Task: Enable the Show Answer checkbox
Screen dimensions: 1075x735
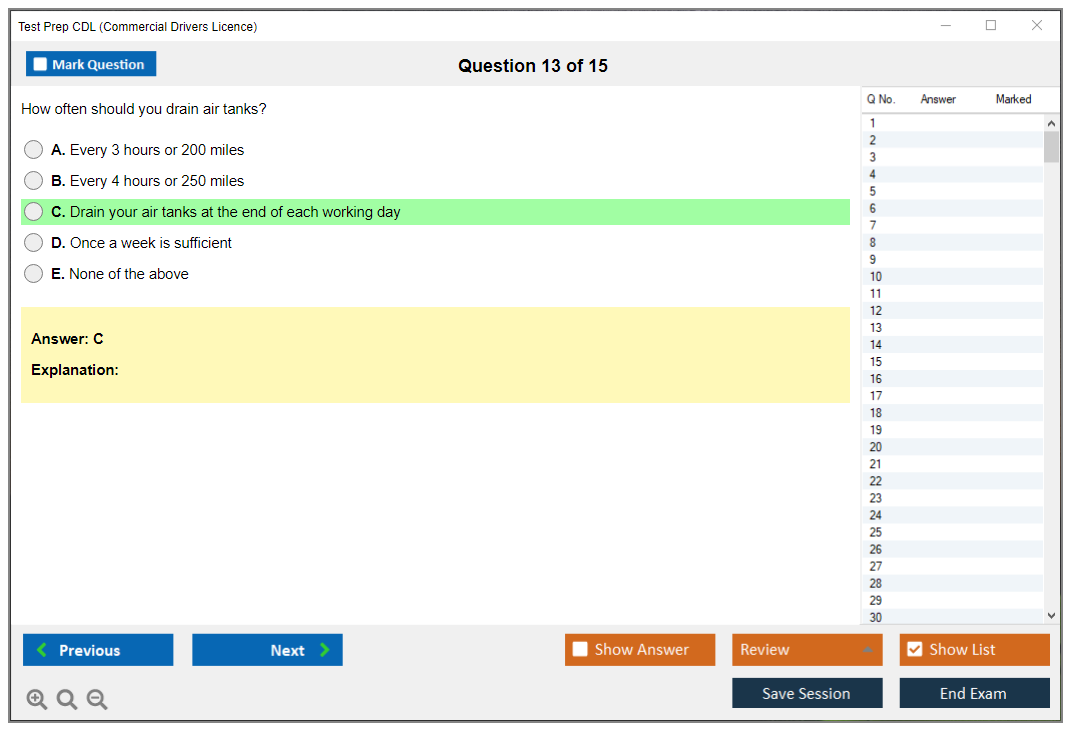Action: (x=580, y=650)
